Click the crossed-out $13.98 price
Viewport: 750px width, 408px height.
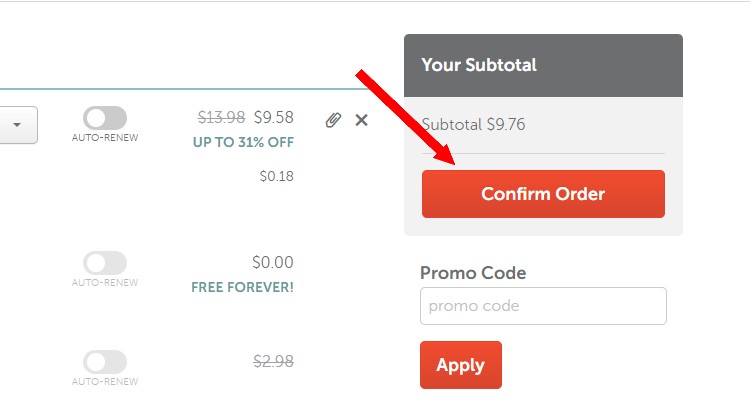click(221, 117)
